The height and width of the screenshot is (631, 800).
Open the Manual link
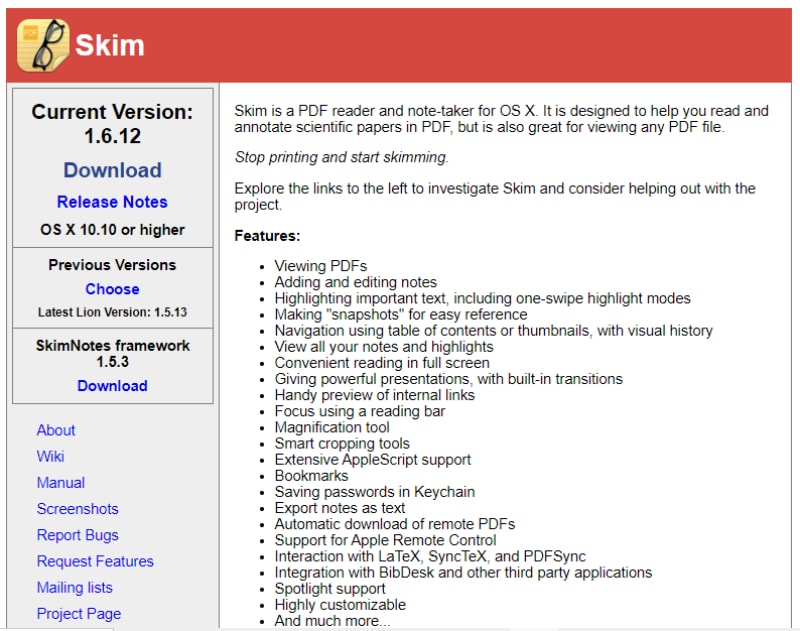coord(61,483)
